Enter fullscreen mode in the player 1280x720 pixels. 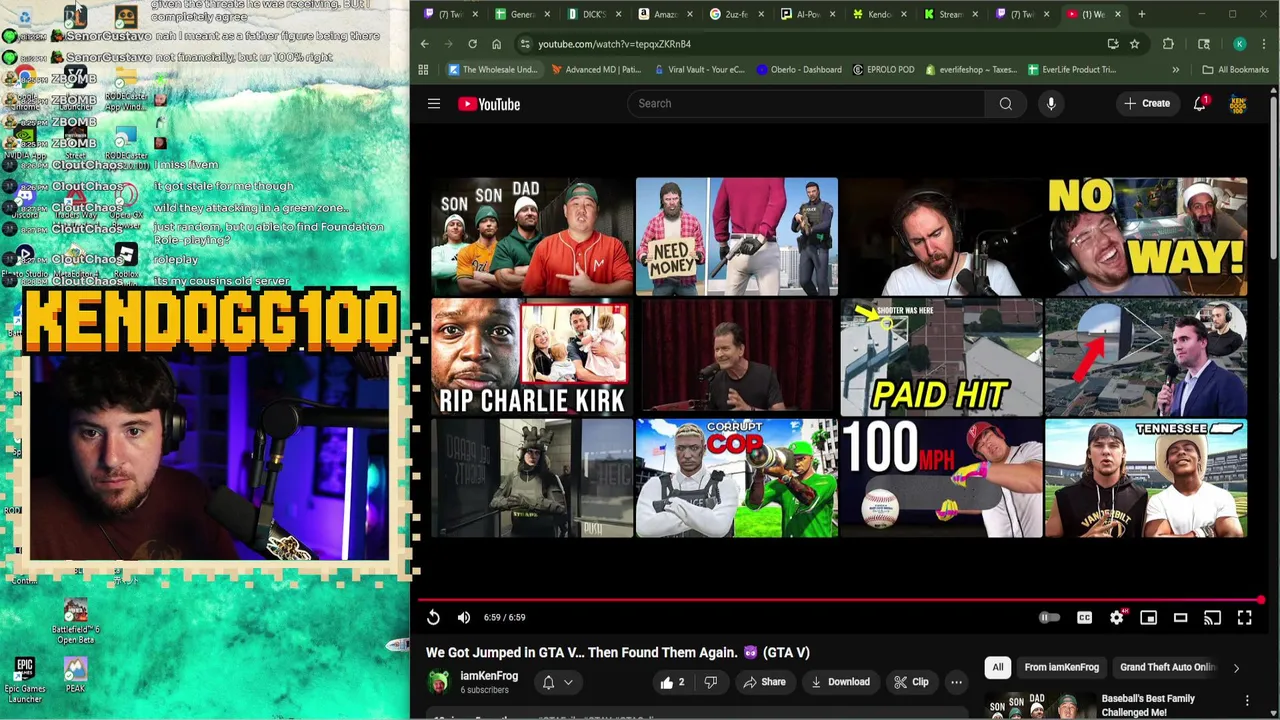tap(1244, 617)
